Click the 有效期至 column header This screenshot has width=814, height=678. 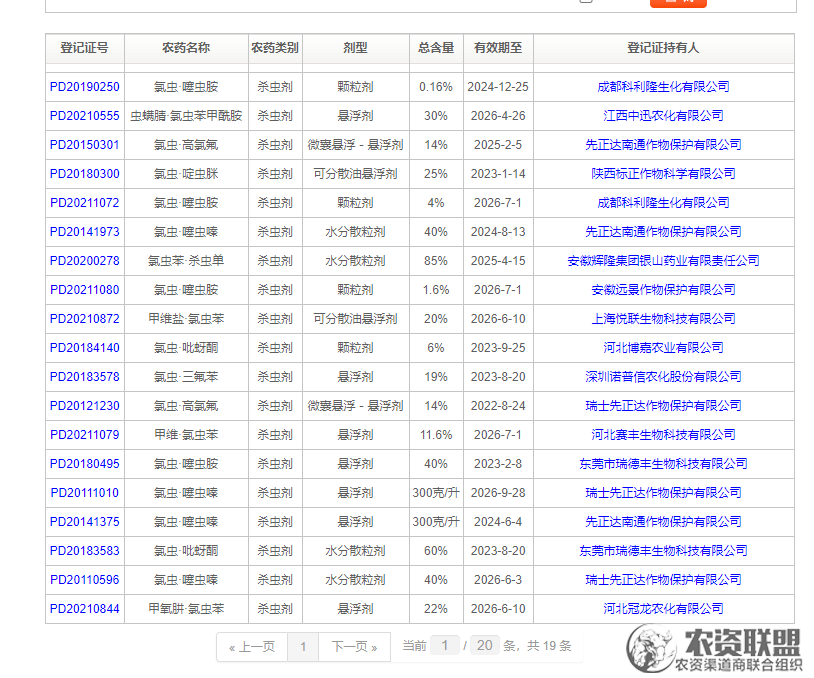[498, 48]
